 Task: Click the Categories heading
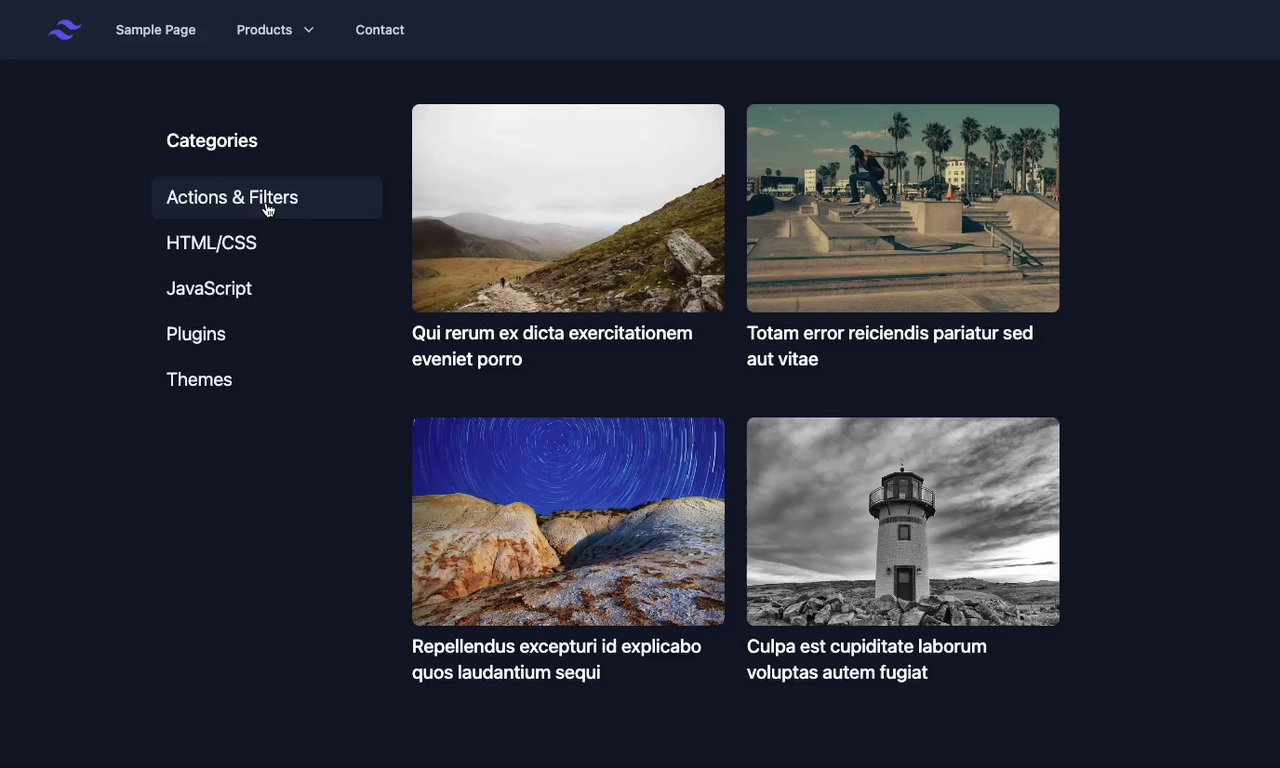click(212, 141)
